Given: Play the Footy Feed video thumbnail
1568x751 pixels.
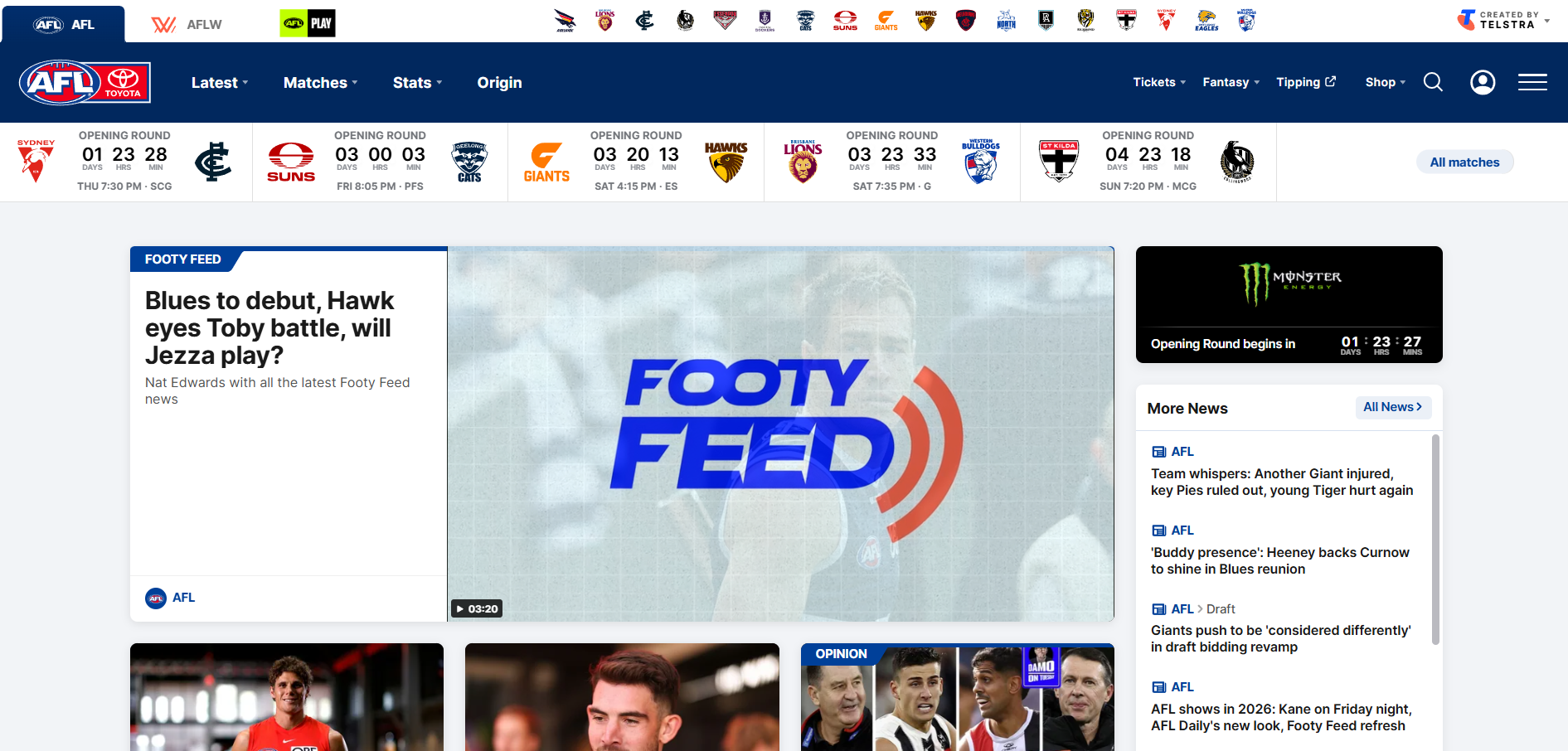Looking at the screenshot, I should click(x=780, y=434).
